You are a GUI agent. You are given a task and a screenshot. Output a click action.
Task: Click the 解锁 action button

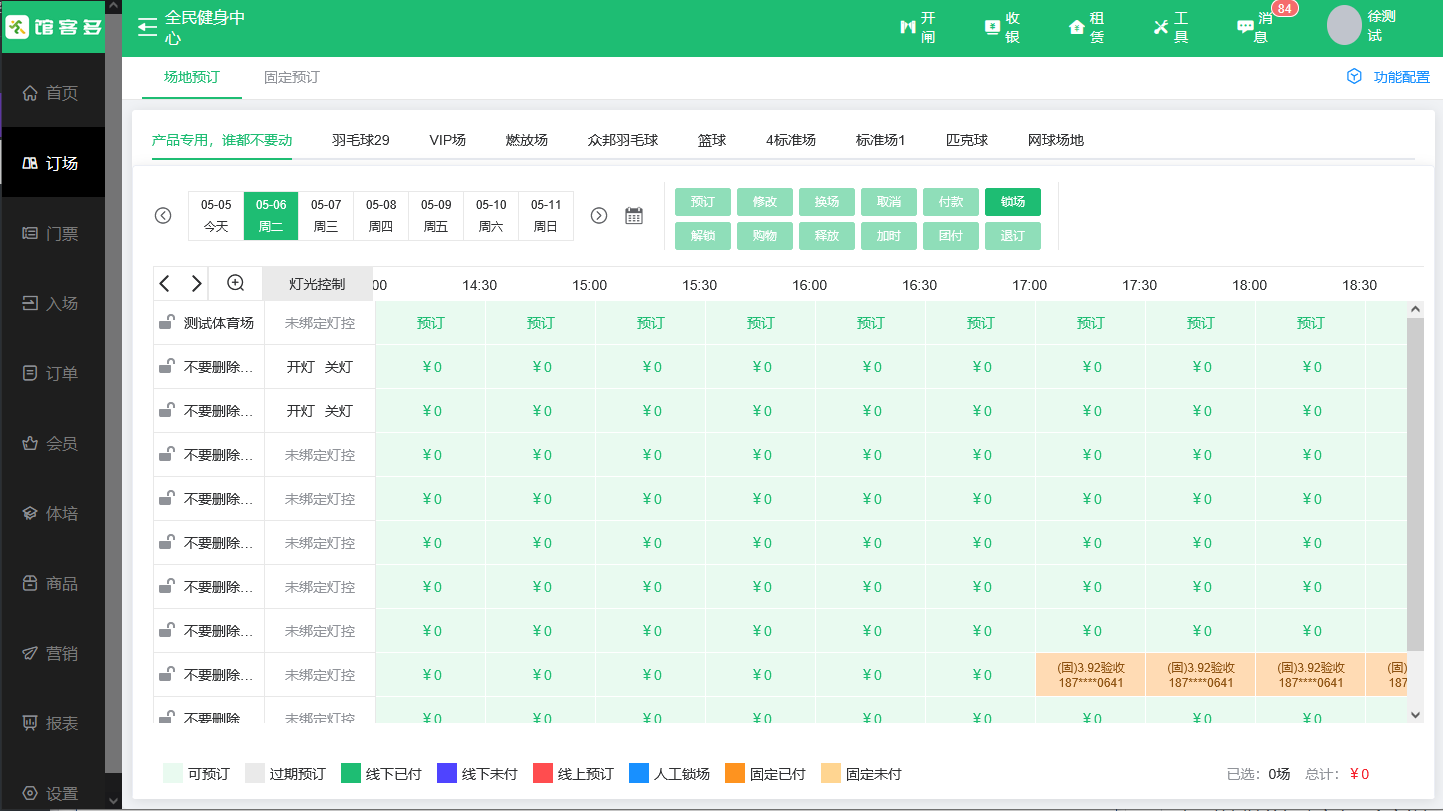pos(703,236)
